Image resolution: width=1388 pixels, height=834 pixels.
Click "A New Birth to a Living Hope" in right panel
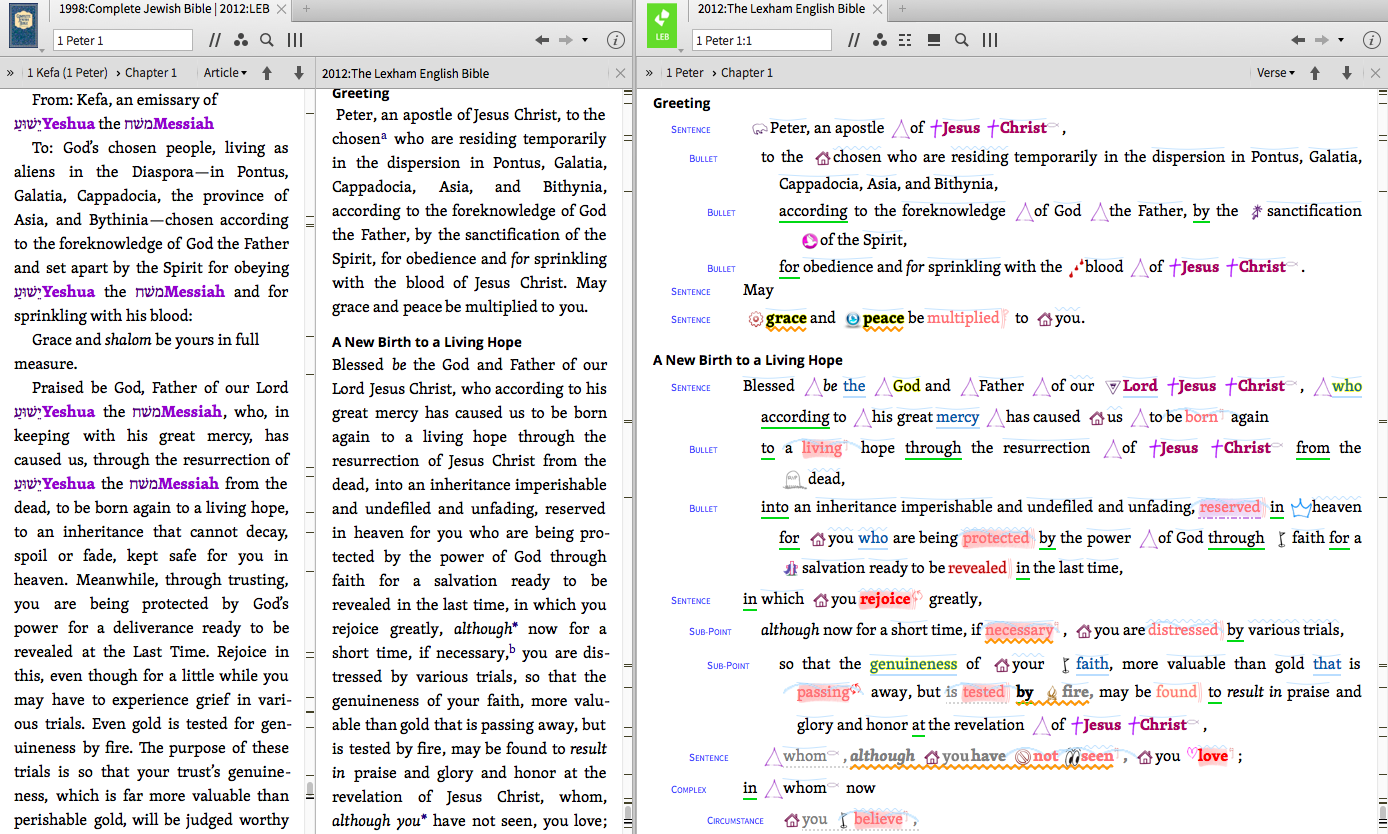(748, 360)
